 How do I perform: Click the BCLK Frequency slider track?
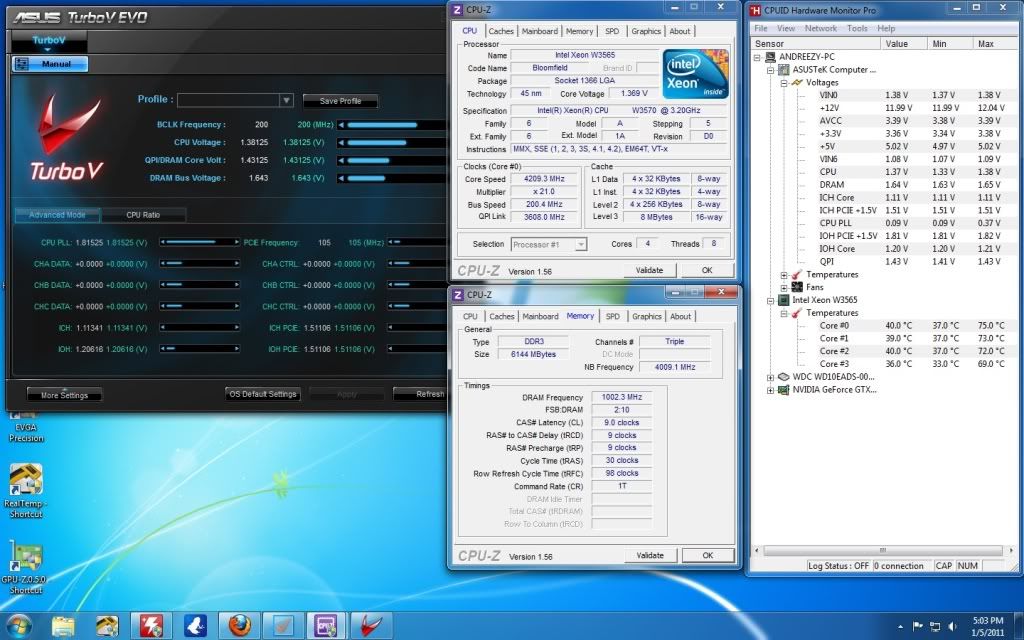395,125
